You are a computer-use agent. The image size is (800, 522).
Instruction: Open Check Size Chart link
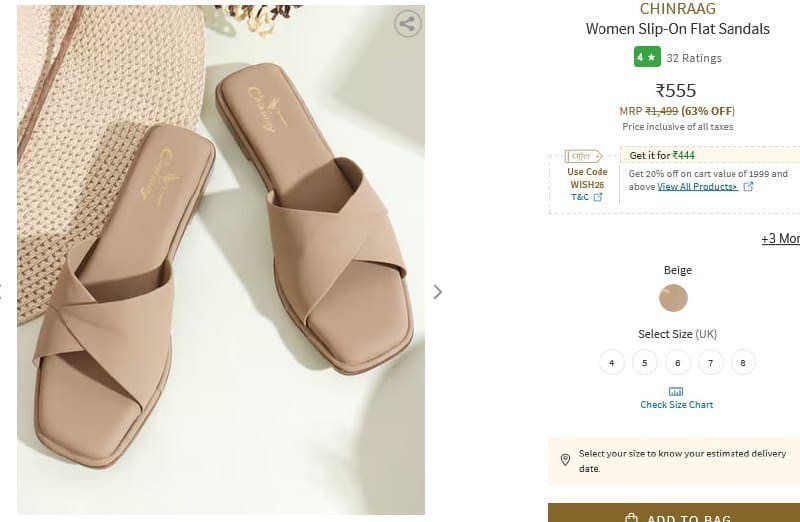[x=677, y=405]
